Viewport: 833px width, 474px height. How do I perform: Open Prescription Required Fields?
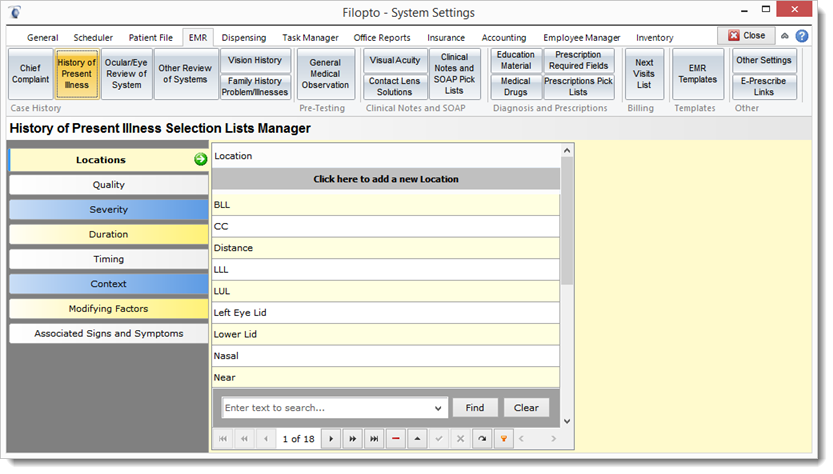click(579, 61)
